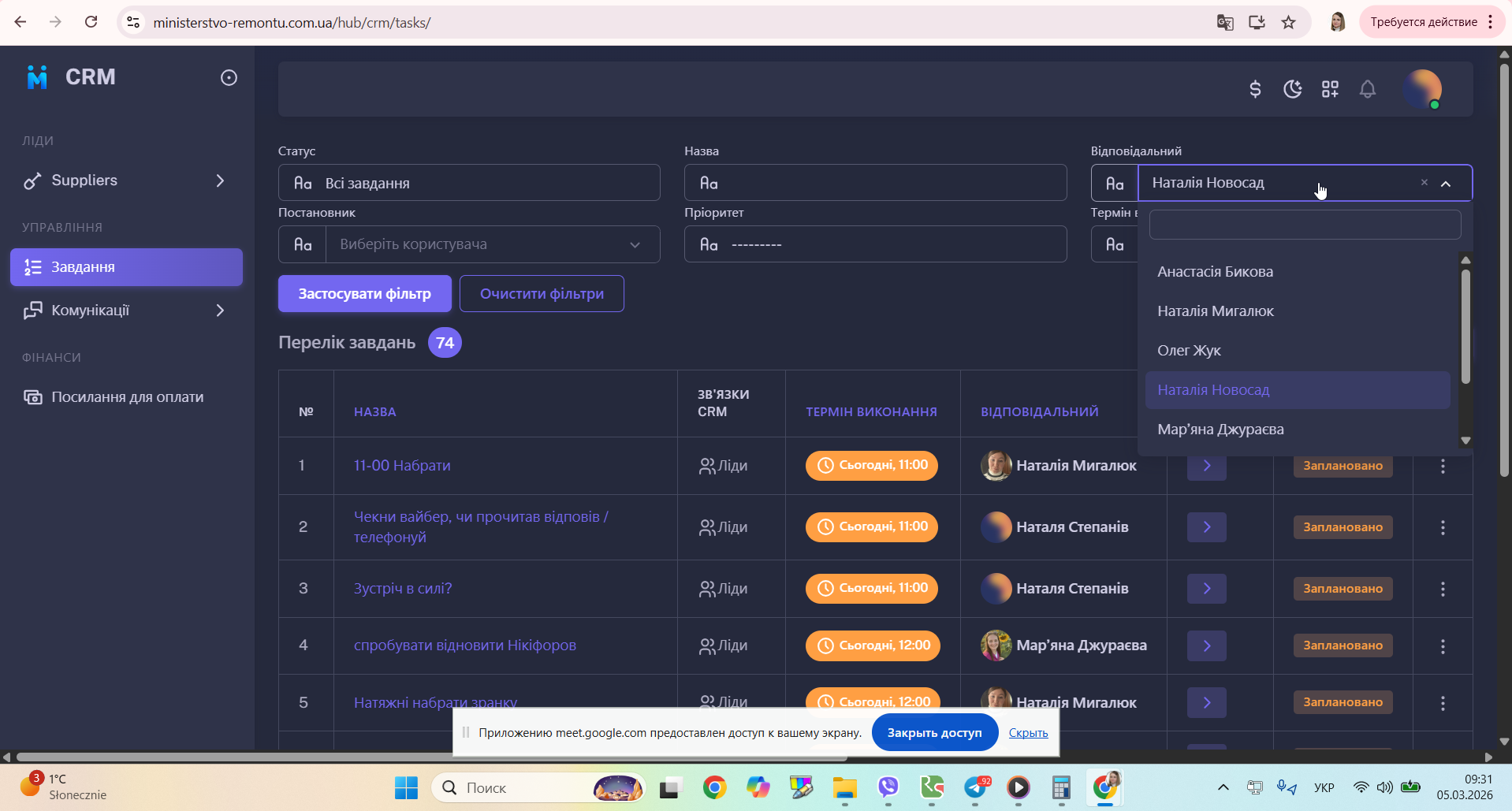
Task: Expand the Suppliers menu
Action: coord(126,180)
